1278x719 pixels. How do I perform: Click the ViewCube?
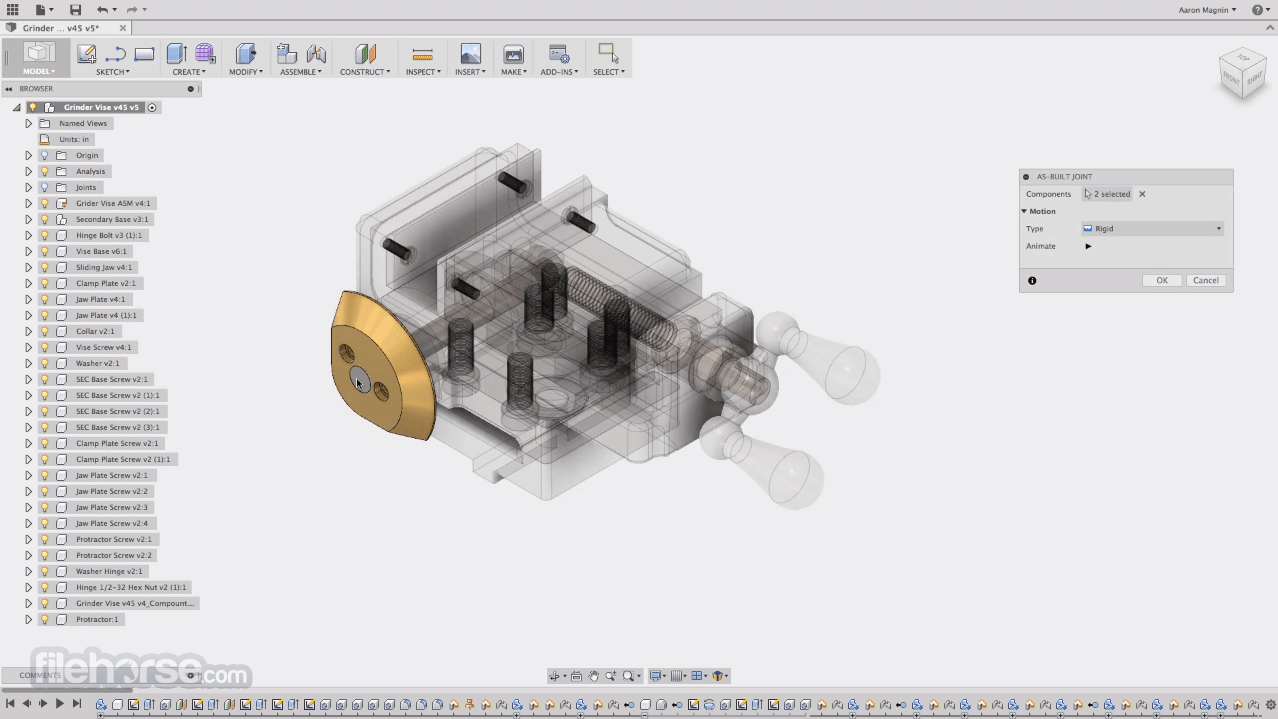coord(1243,72)
